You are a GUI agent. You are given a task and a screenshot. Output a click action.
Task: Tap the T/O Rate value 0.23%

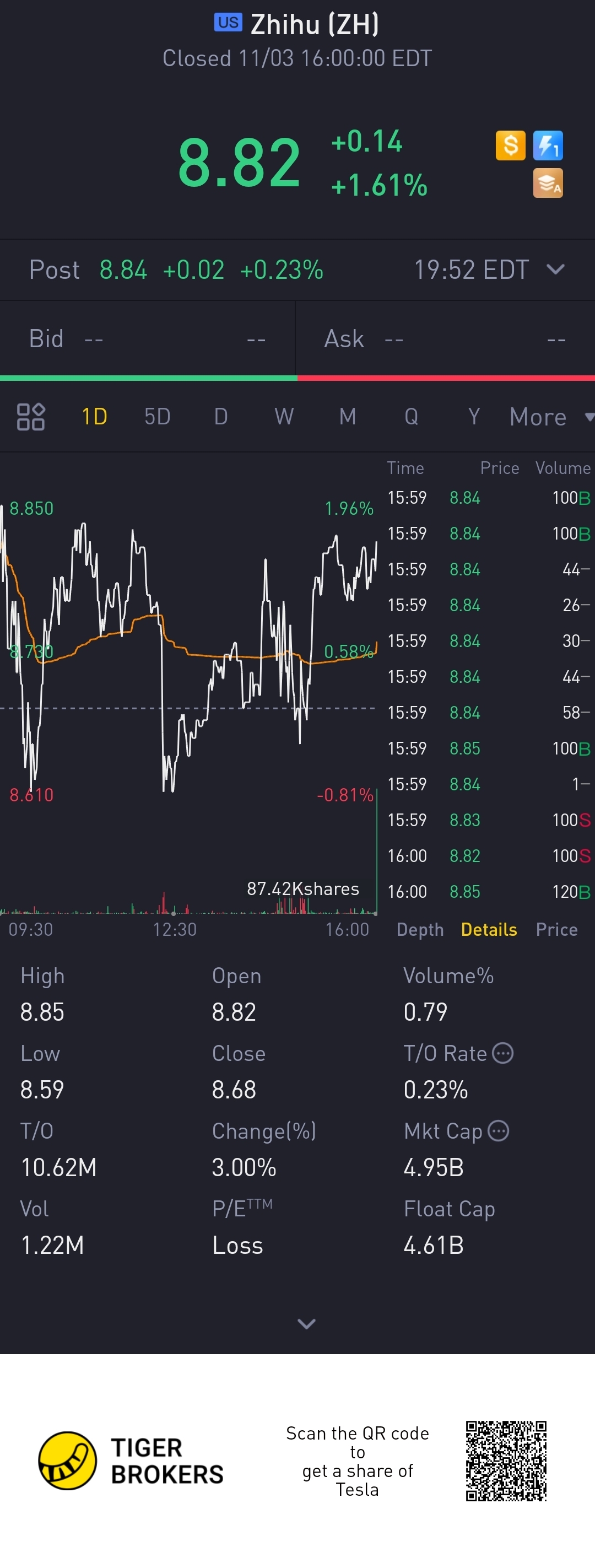coord(436,1090)
